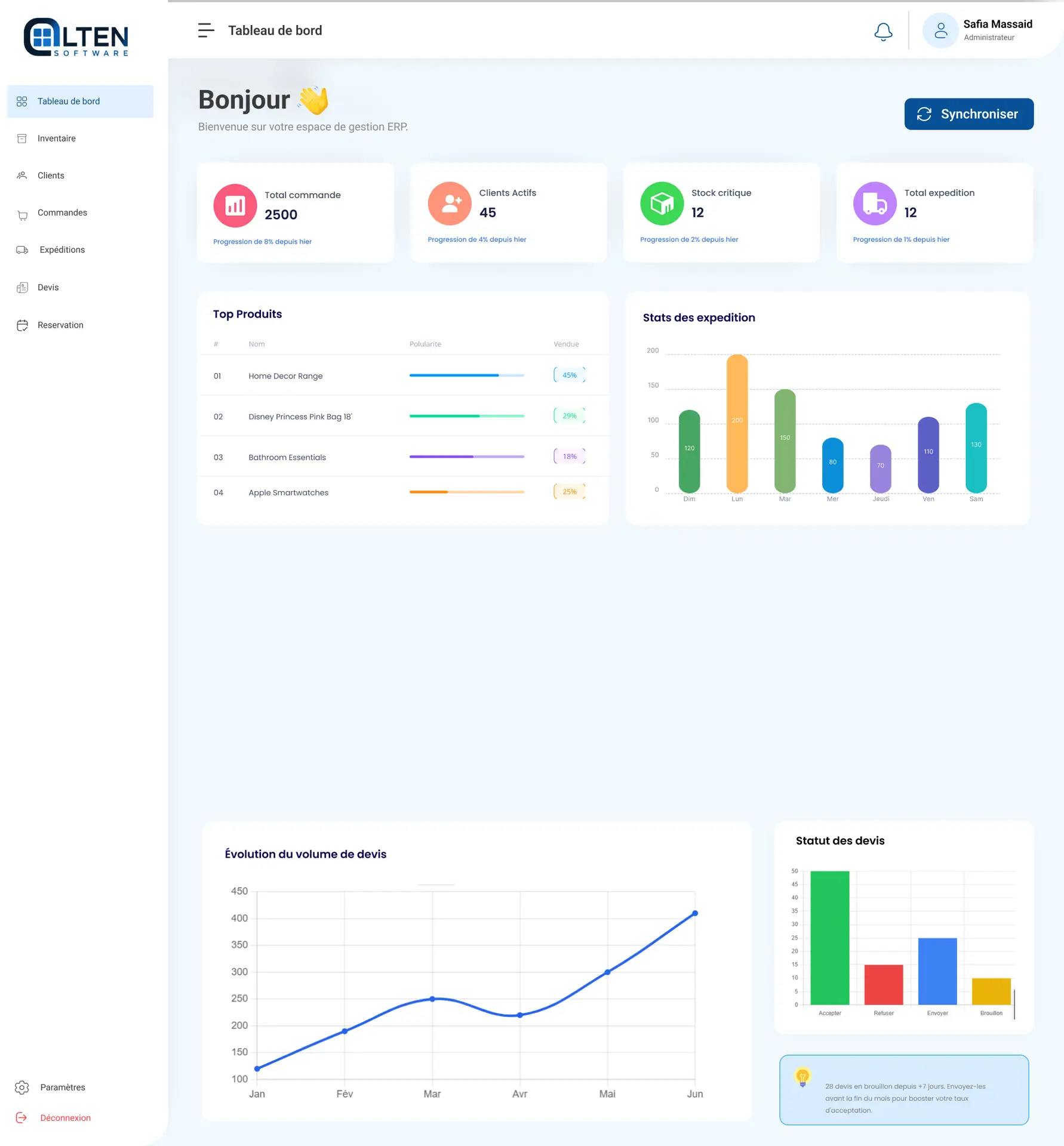Click the 45% sold badge
The width and height of the screenshot is (1064, 1146).
tap(569, 375)
